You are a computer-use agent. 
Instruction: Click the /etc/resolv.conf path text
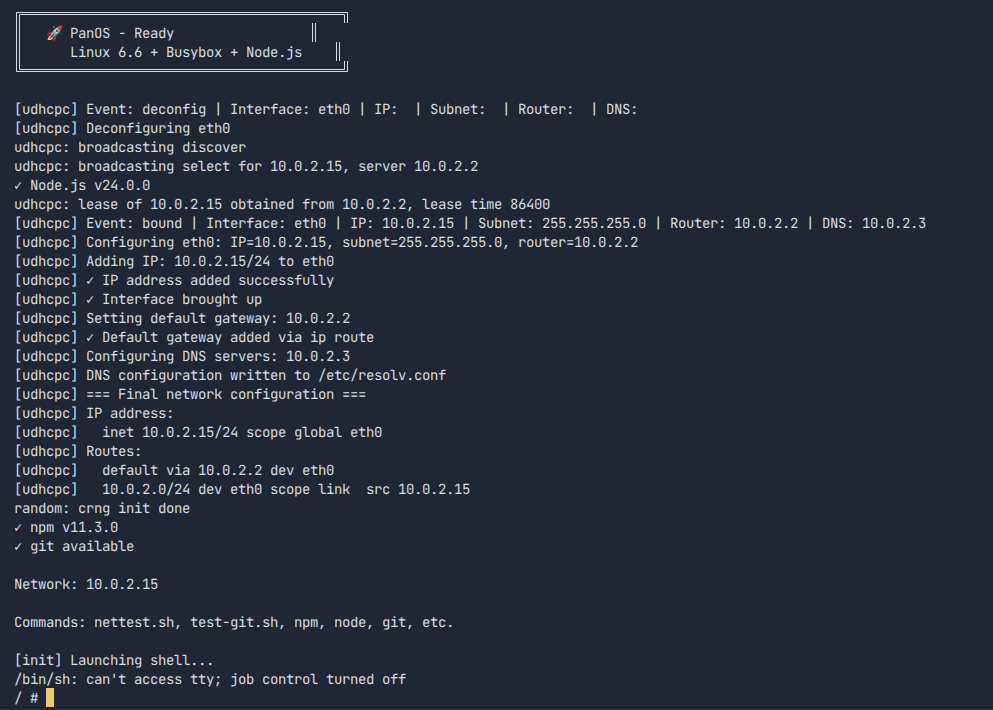point(382,375)
